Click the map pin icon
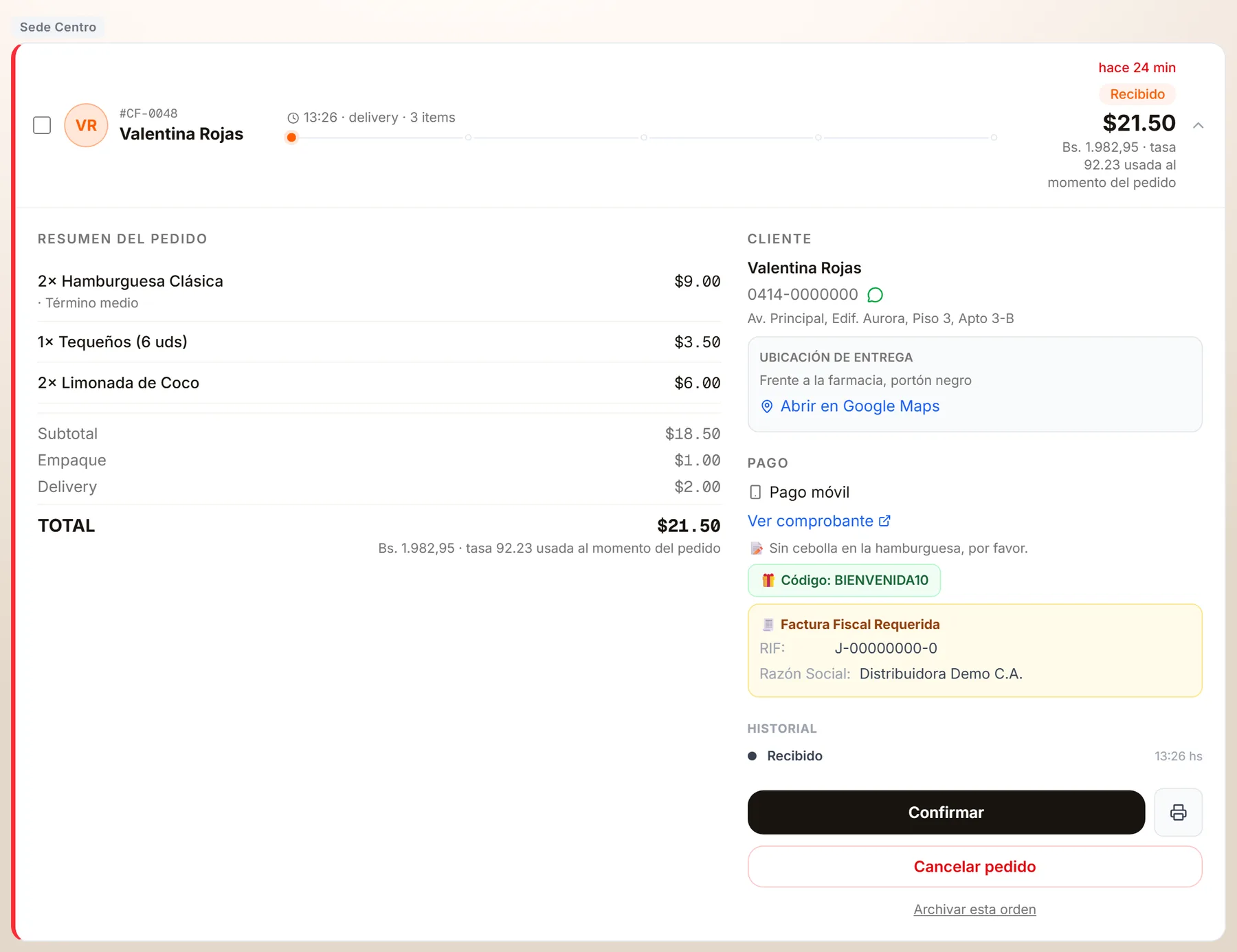1237x952 pixels. click(767, 406)
